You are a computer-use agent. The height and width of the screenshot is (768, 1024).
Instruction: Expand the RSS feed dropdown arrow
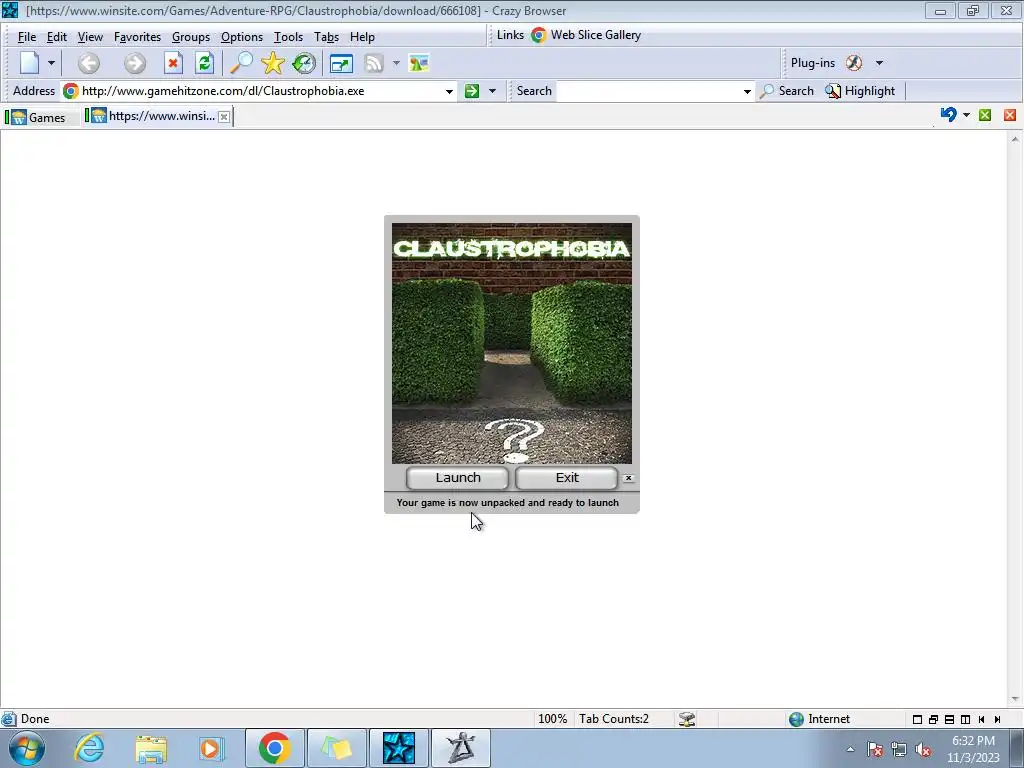pos(396,63)
